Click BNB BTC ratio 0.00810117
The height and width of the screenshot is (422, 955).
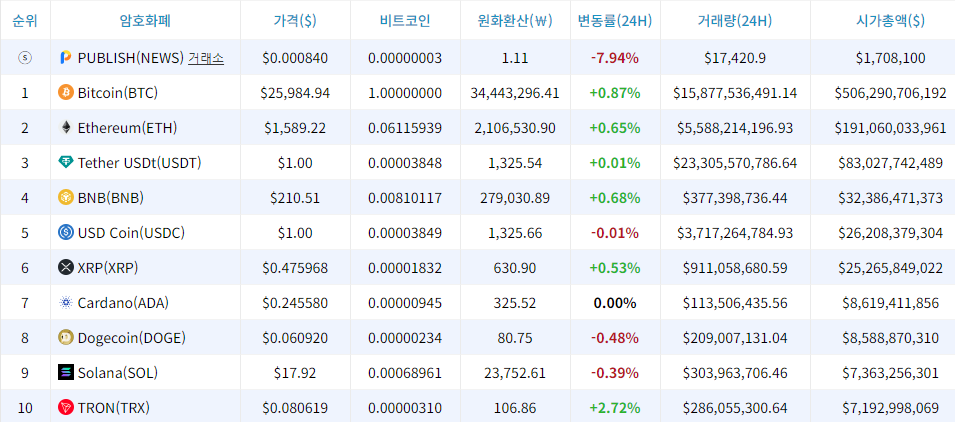point(405,198)
